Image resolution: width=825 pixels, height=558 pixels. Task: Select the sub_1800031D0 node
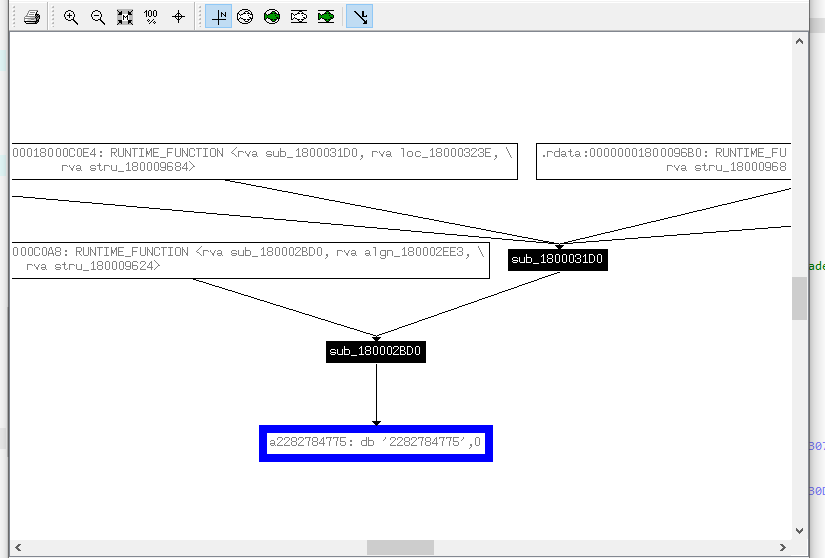point(558,259)
